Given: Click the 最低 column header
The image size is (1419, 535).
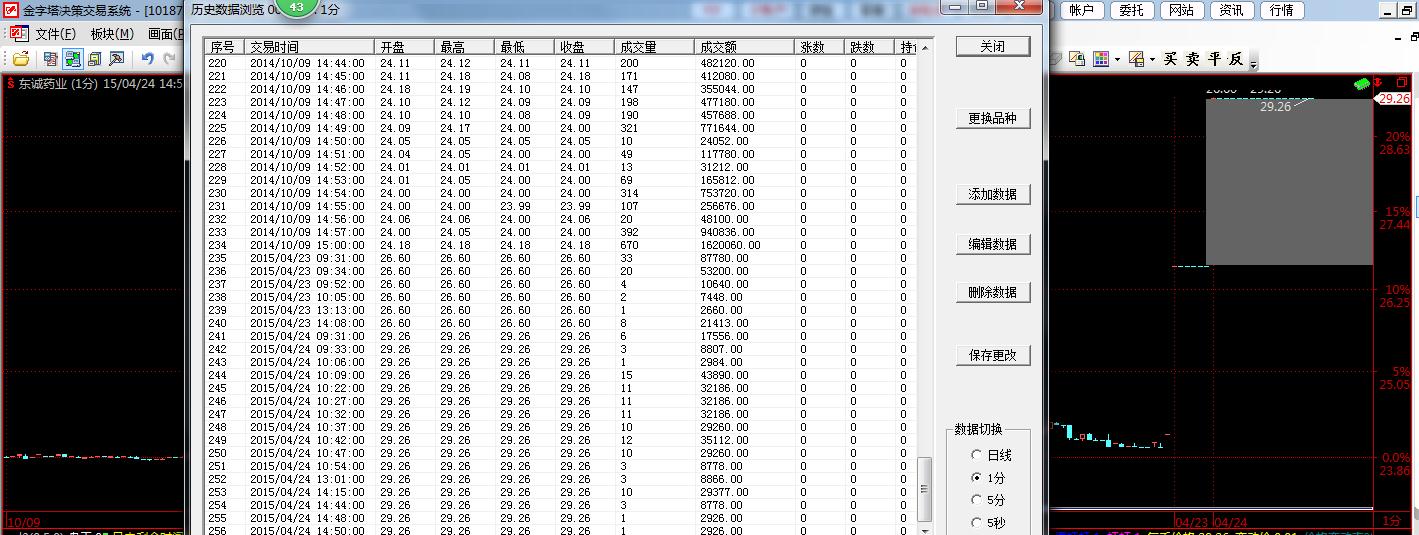Looking at the screenshot, I should click(524, 47).
